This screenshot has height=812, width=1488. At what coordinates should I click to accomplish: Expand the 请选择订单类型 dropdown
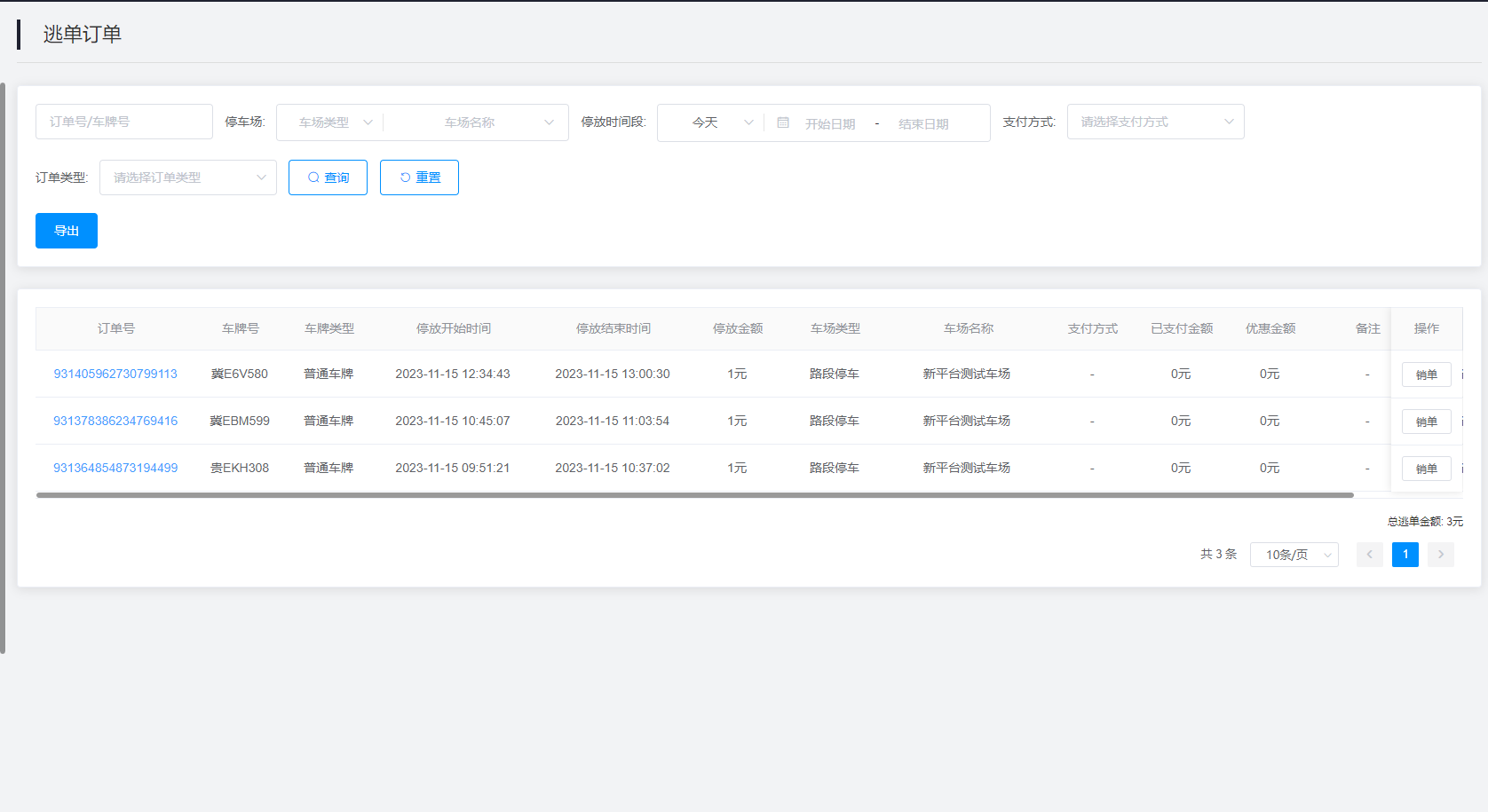click(187, 177)
